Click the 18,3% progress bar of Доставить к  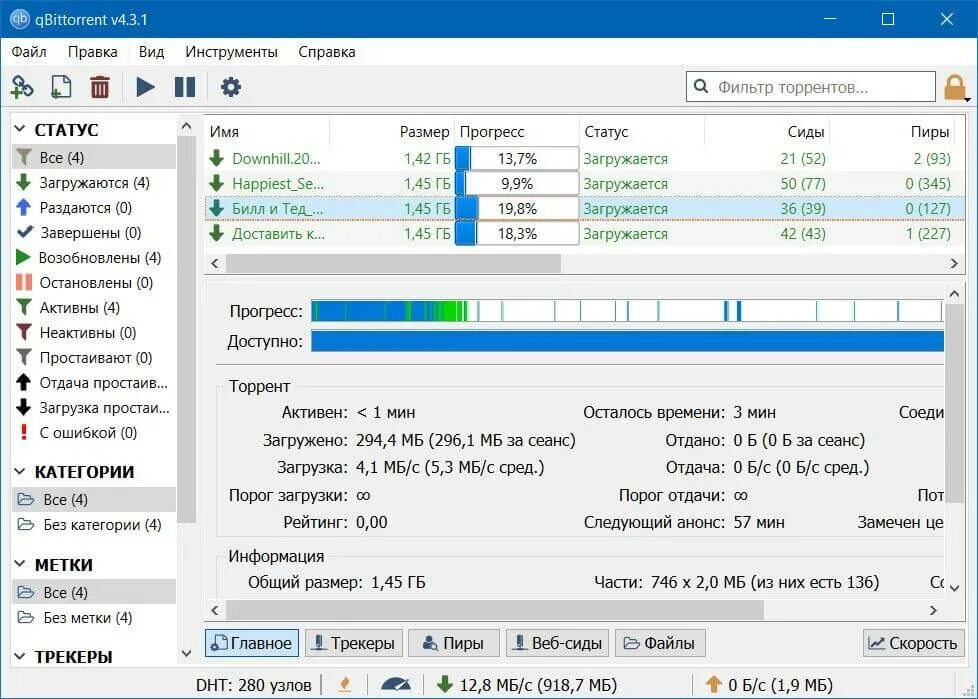tap(517, 233)
